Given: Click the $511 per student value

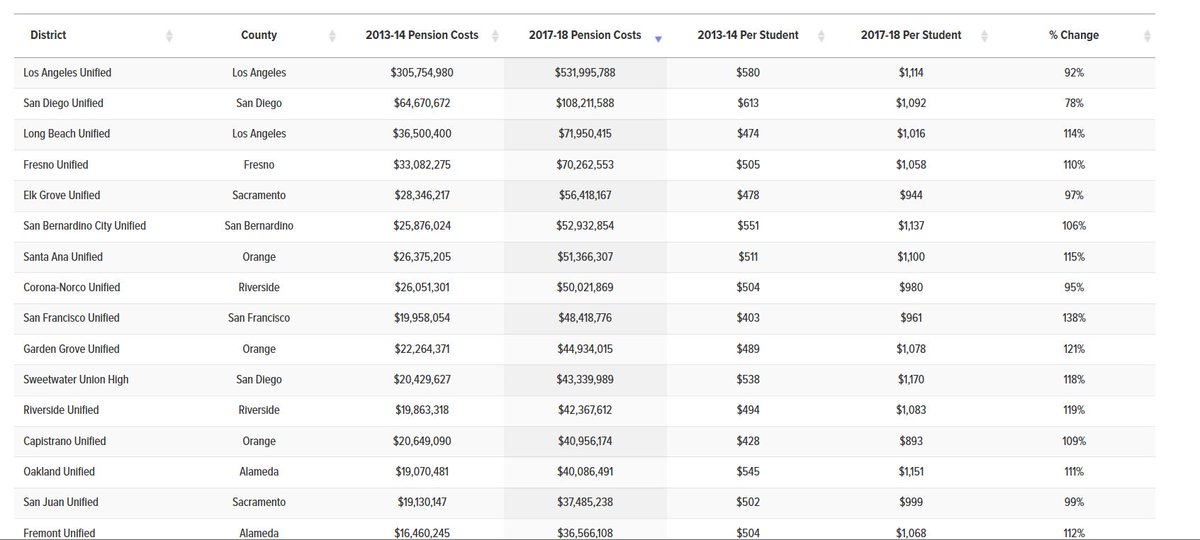Looking at the screenshot, I should pyautogui.click(x=748, y=257).
